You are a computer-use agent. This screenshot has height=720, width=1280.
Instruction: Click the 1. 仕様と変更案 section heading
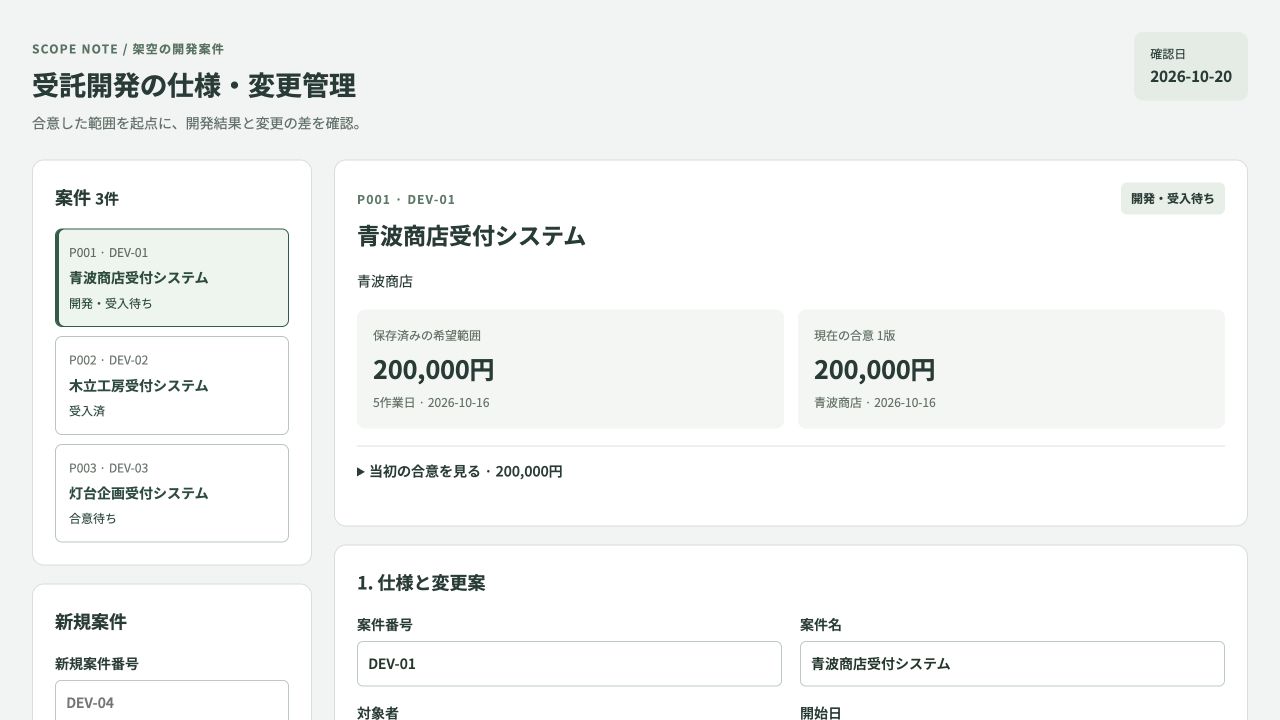pyautogui.click(x=421, y=583)
